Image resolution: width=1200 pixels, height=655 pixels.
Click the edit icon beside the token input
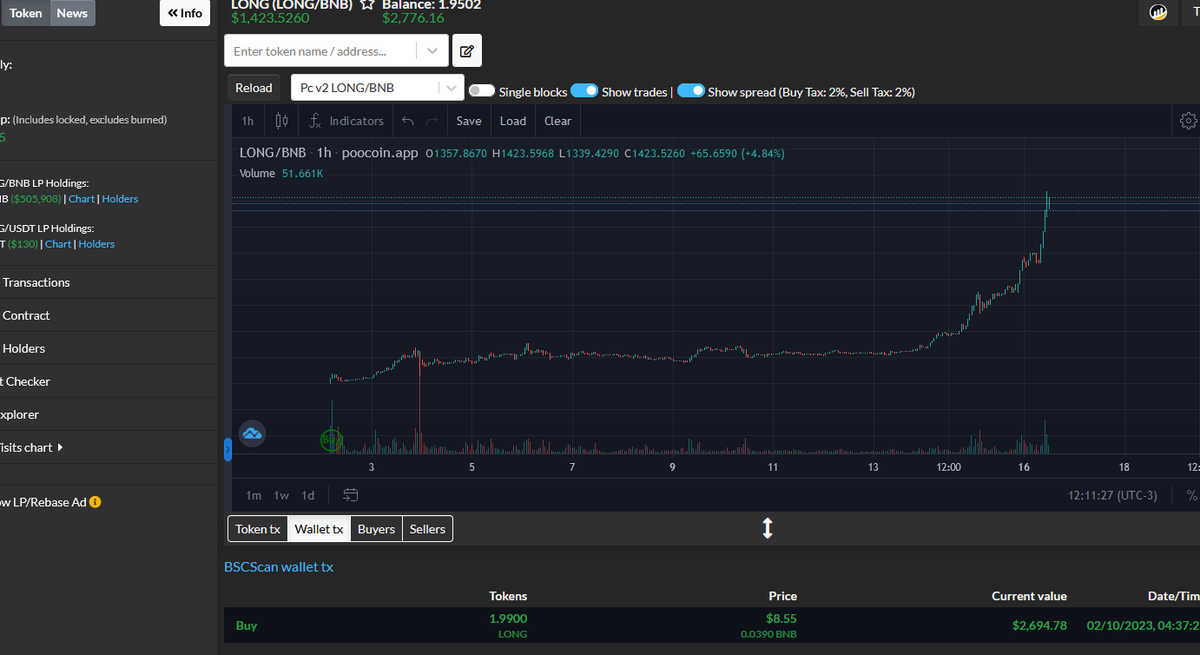(466, 50)
